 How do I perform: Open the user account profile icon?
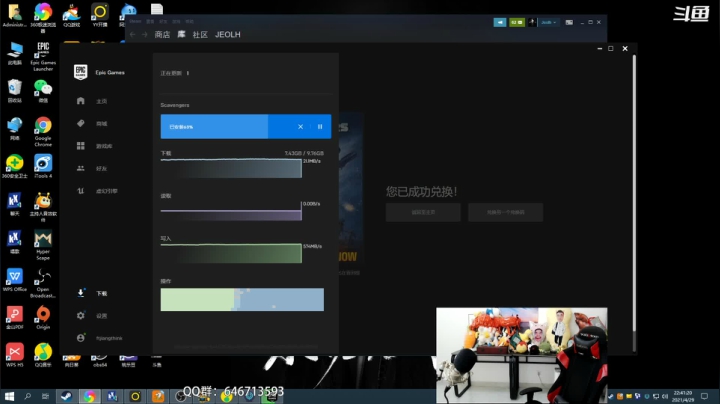pos(81,338)
